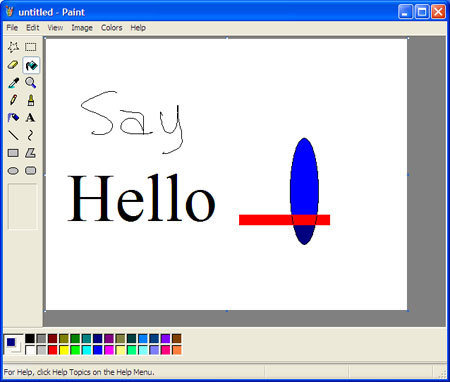Choose the yellow color in palette
The height and width of the screenshot is (382, 450).
click(64, 350)
